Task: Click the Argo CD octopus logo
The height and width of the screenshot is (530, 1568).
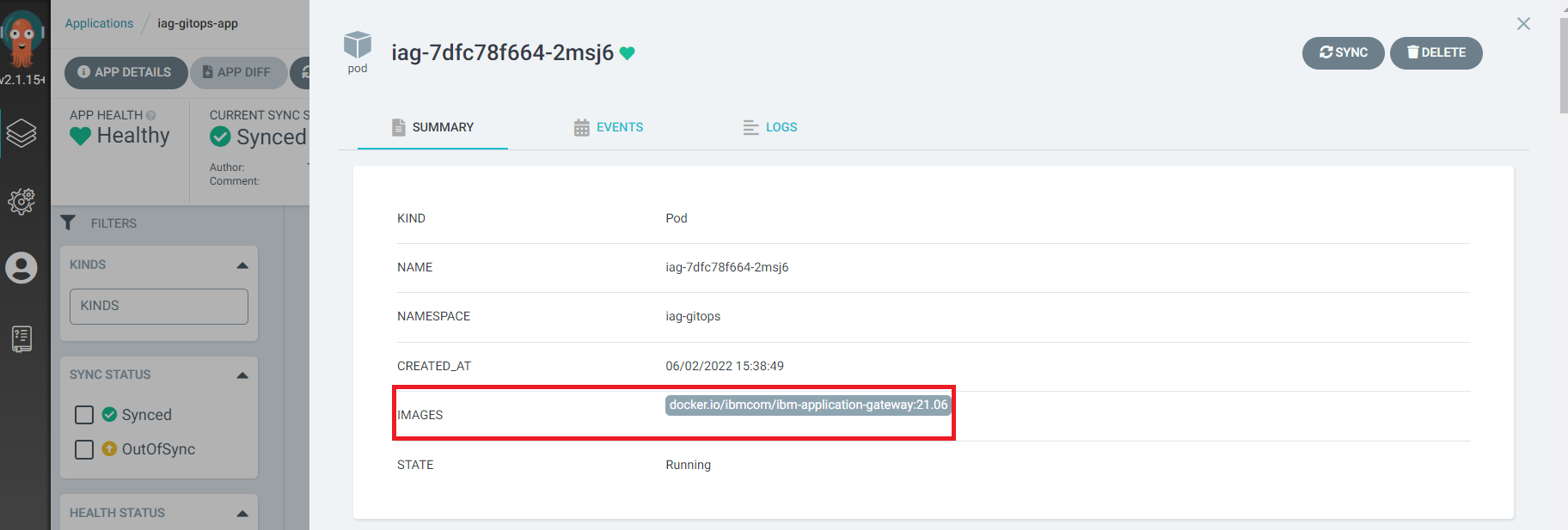Action: pos(22,39)
